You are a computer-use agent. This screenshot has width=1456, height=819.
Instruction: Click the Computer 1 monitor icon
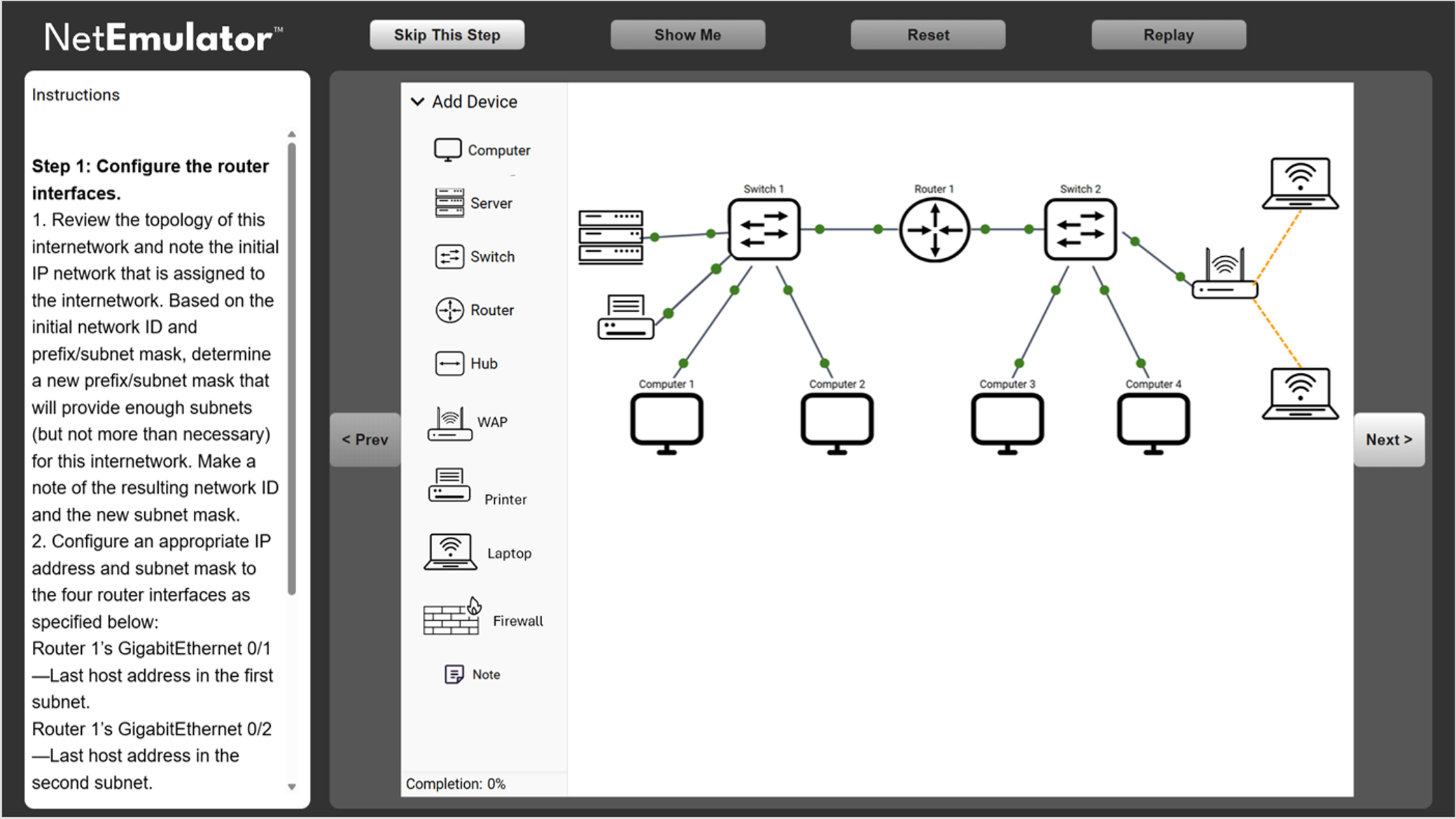tap(666, 422)
